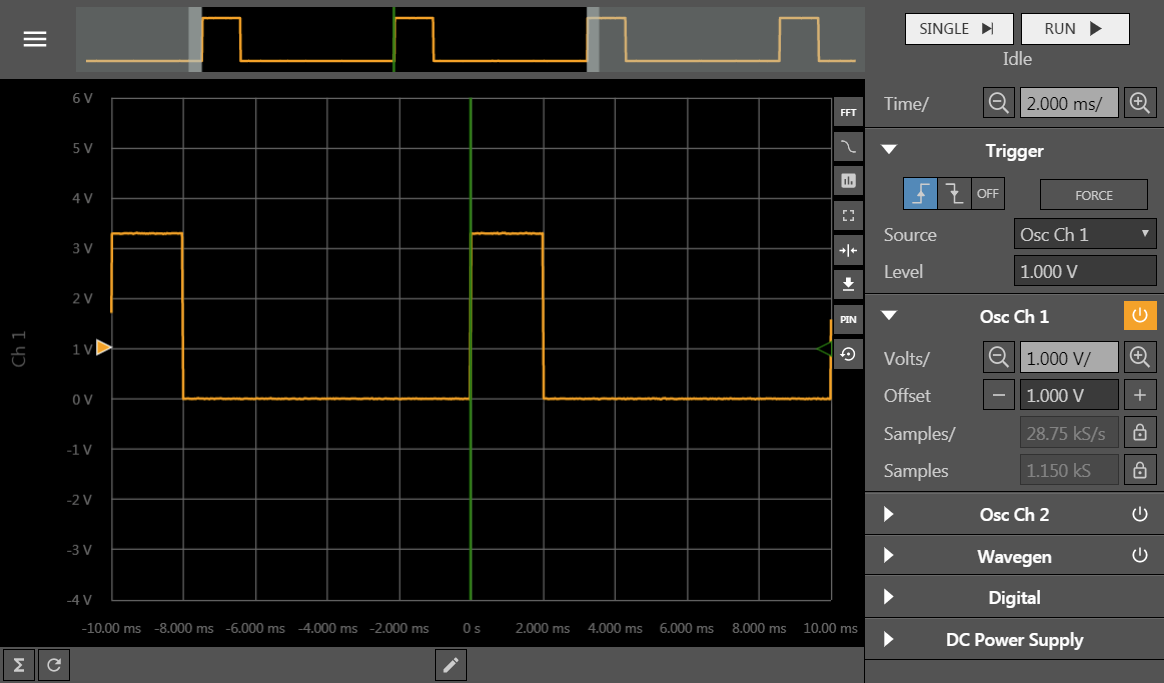Zoom out the time base
1164x683 pixels.
(998, 102)
